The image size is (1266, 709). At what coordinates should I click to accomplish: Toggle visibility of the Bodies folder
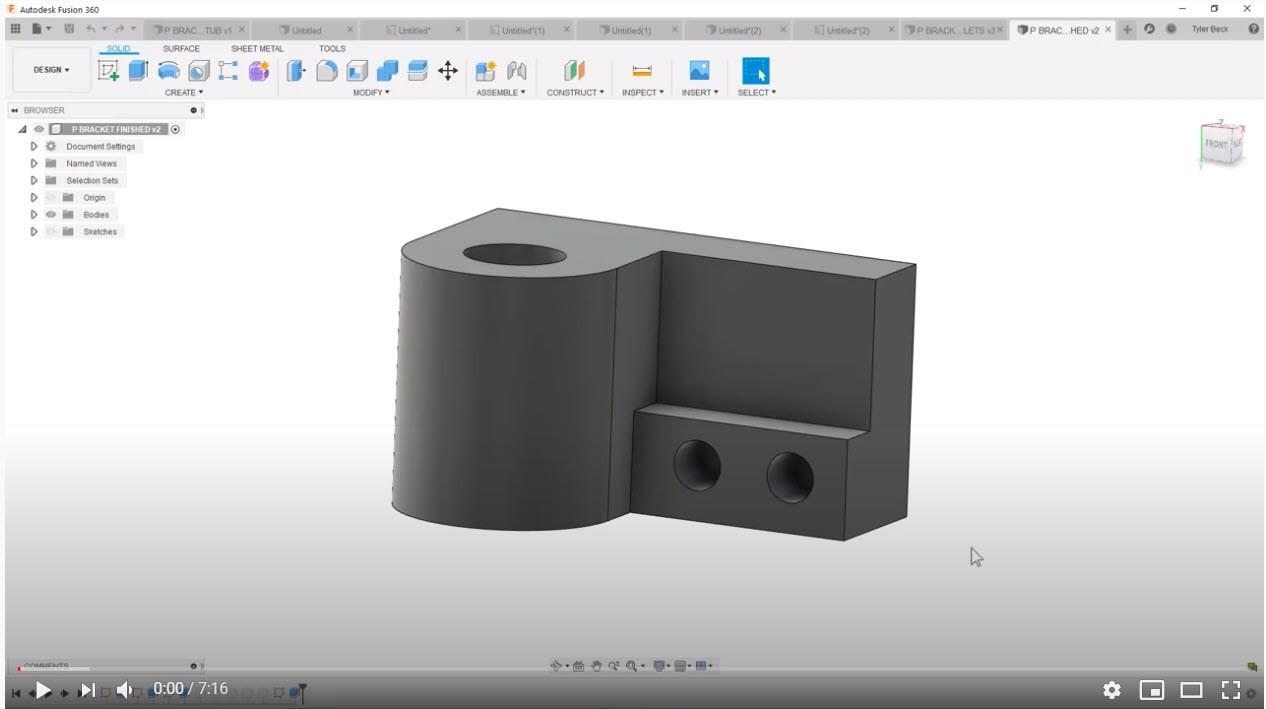click(51, 215)
